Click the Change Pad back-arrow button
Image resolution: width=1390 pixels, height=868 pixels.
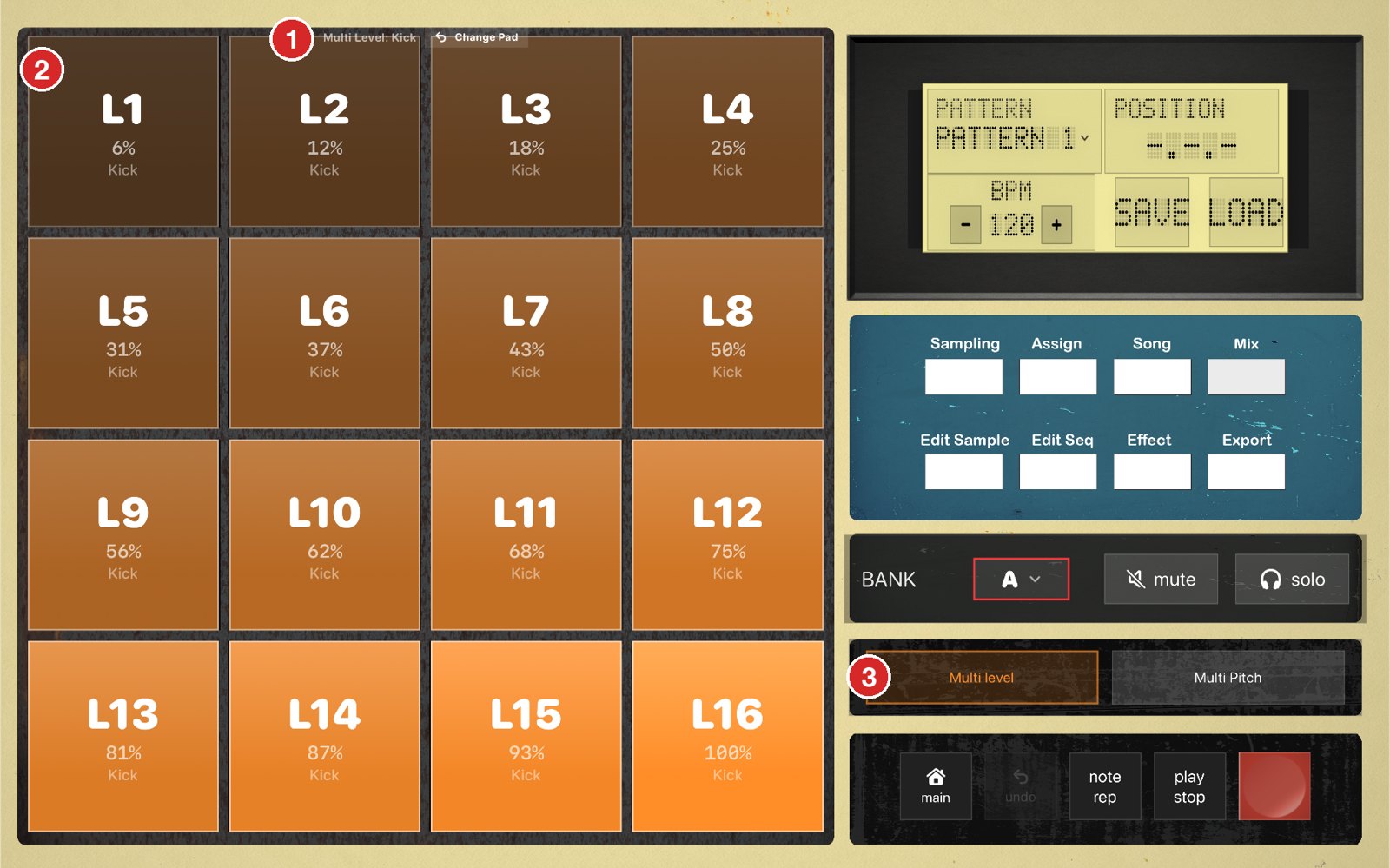click(478, 37)
